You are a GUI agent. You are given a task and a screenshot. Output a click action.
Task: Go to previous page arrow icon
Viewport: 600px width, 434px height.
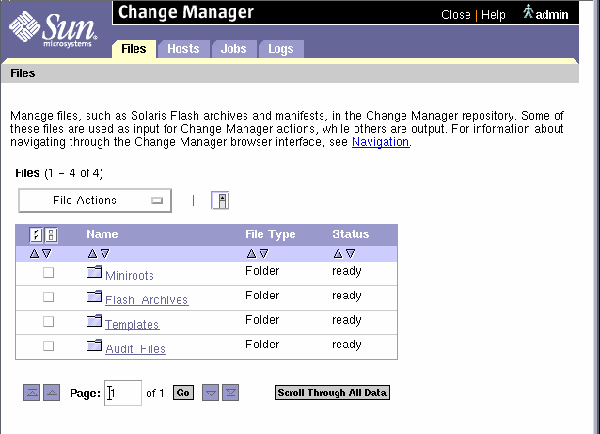[x=52, y=393]
